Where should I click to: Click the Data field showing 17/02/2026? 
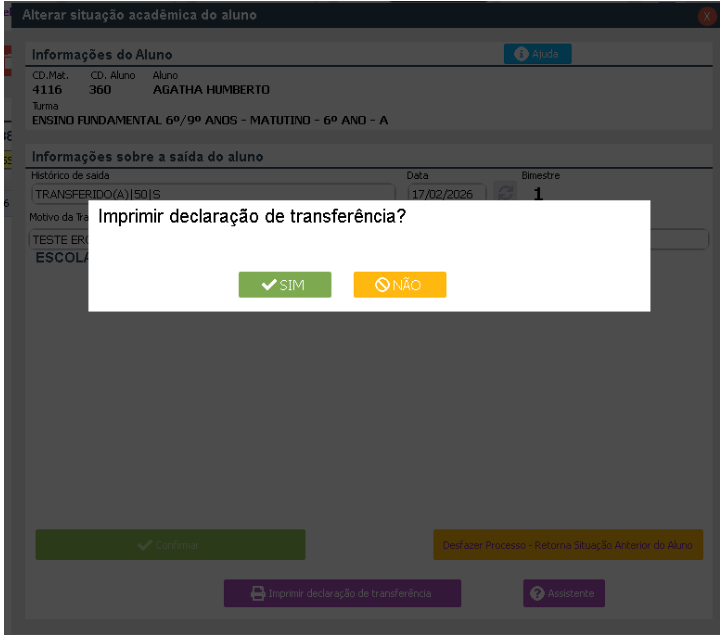tap(446, 194)
